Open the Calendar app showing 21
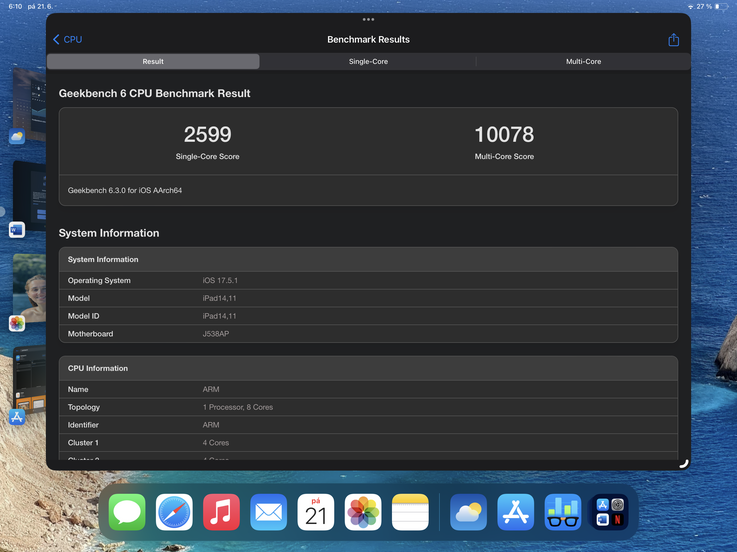This screenshot has width=737, height=552. coord(316,512)
